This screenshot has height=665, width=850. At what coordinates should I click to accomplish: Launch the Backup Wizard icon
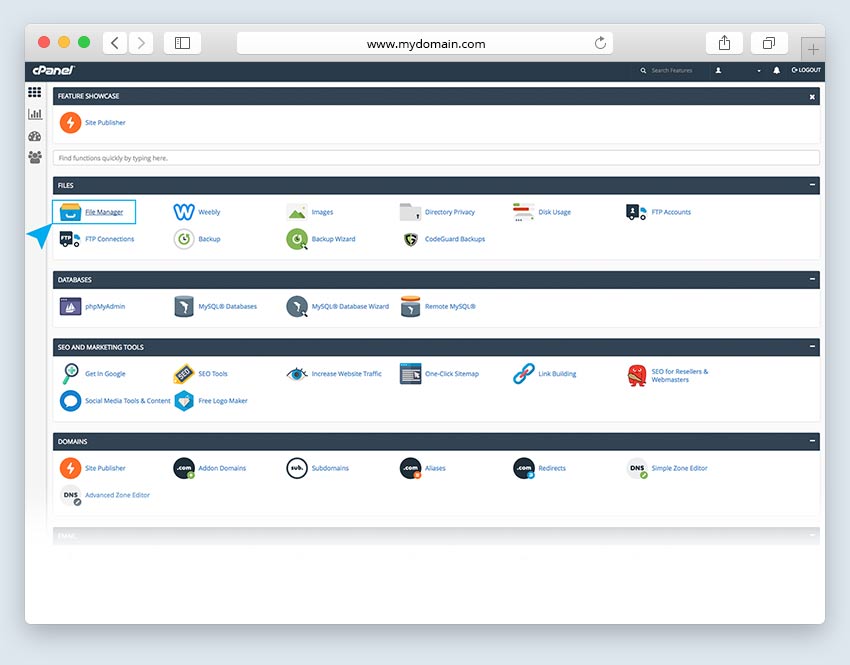pyautogui.click(x=297, y=239)
